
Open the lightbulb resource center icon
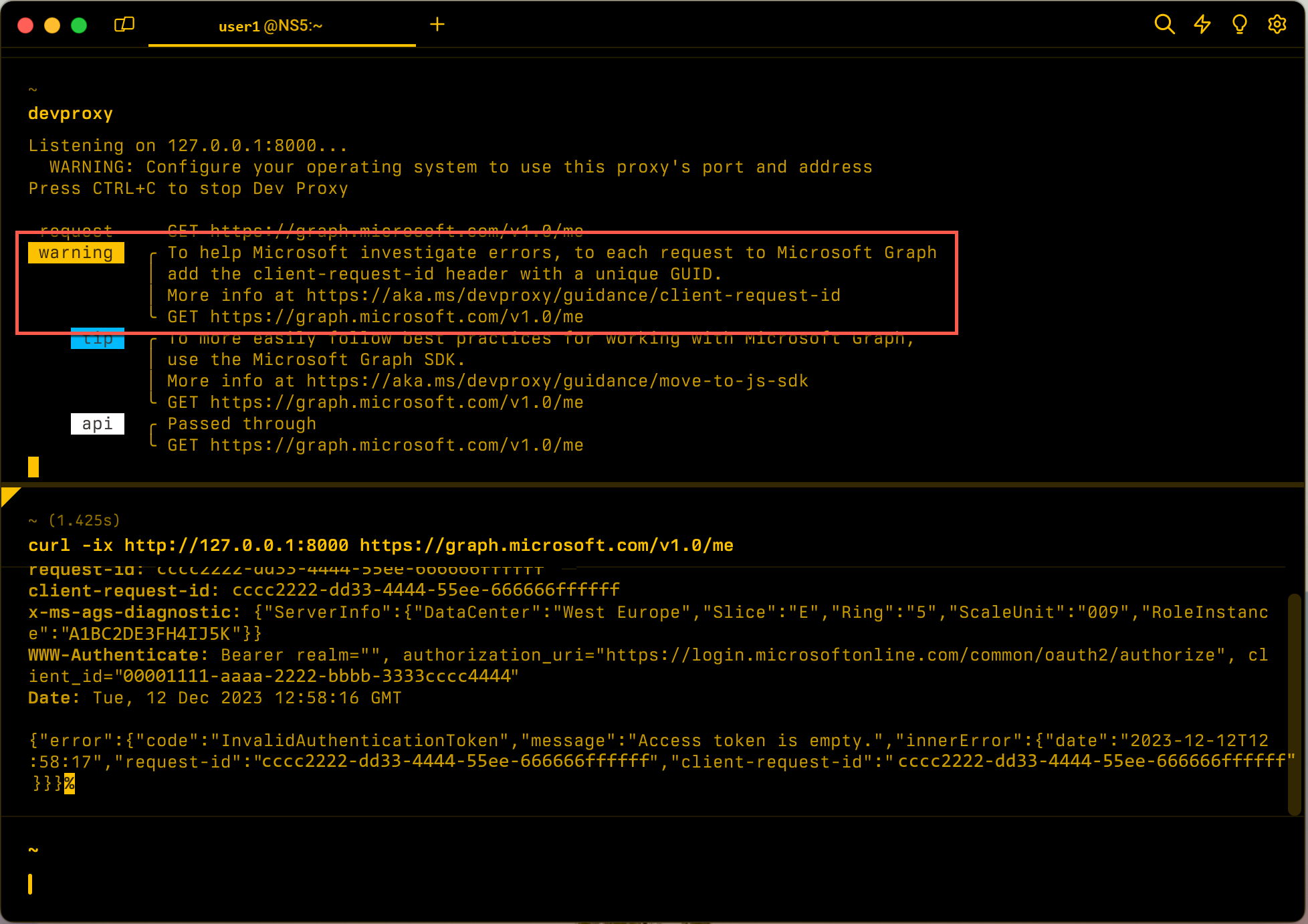click(1239, 25)
